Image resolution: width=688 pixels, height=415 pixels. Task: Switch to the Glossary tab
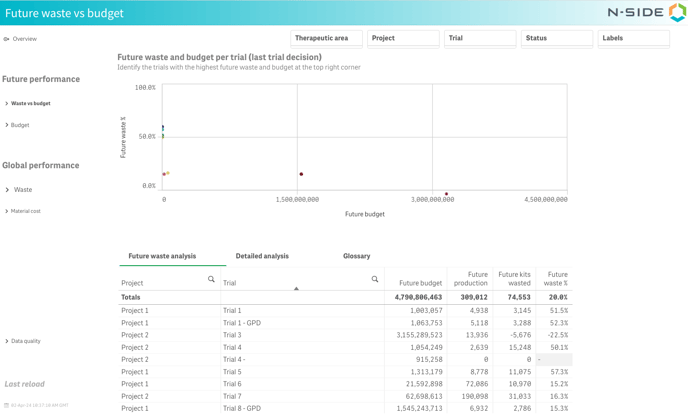click(356, 256)
